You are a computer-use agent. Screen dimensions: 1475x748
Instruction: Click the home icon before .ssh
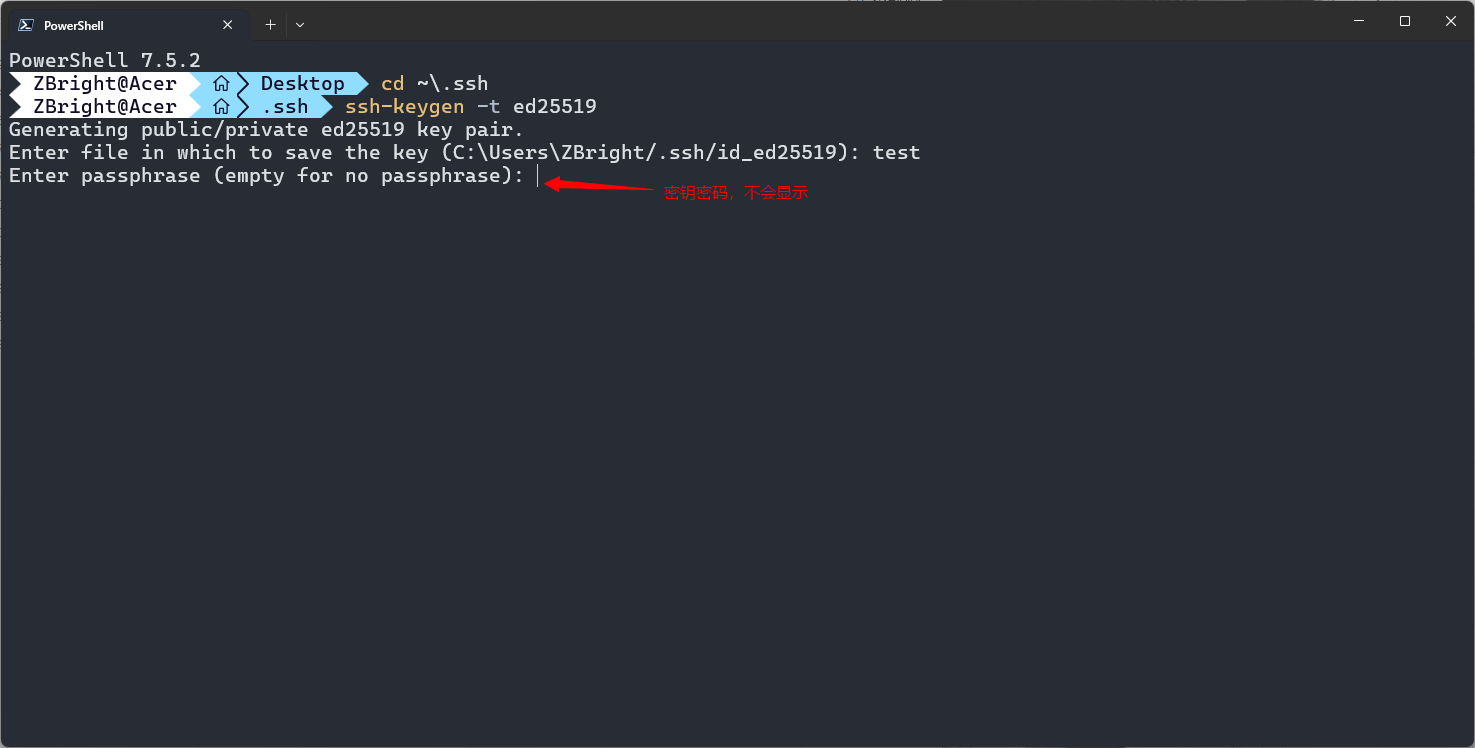[222, 107]
